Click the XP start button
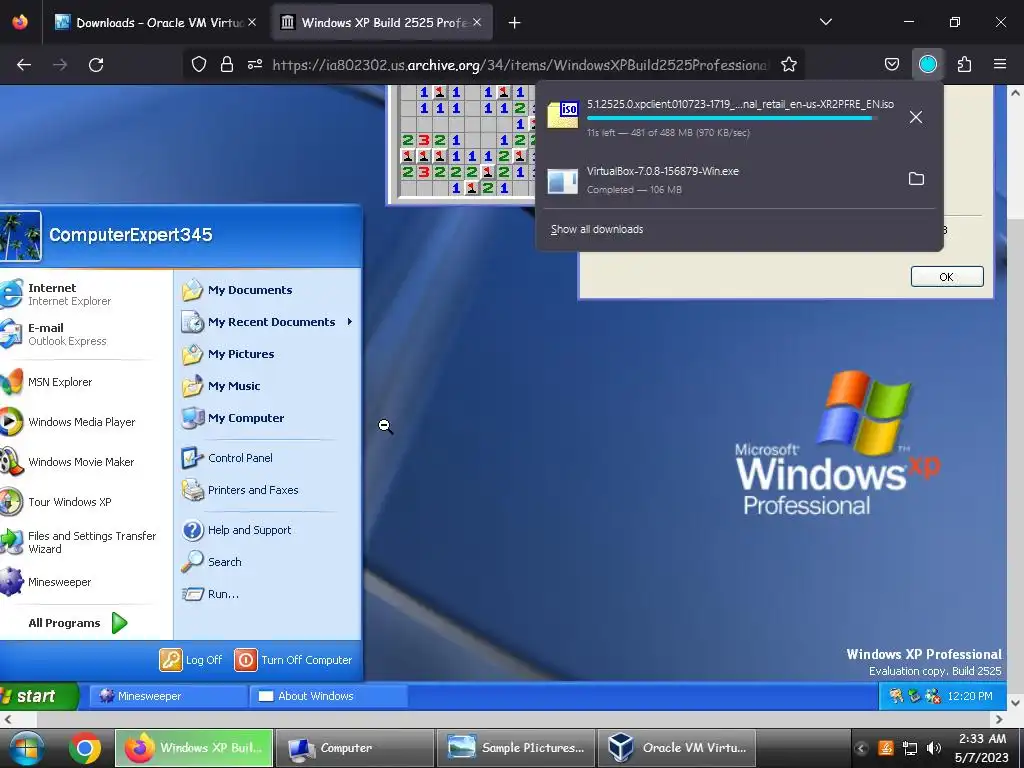The image size is (1024, 768). tap(38, 696)
